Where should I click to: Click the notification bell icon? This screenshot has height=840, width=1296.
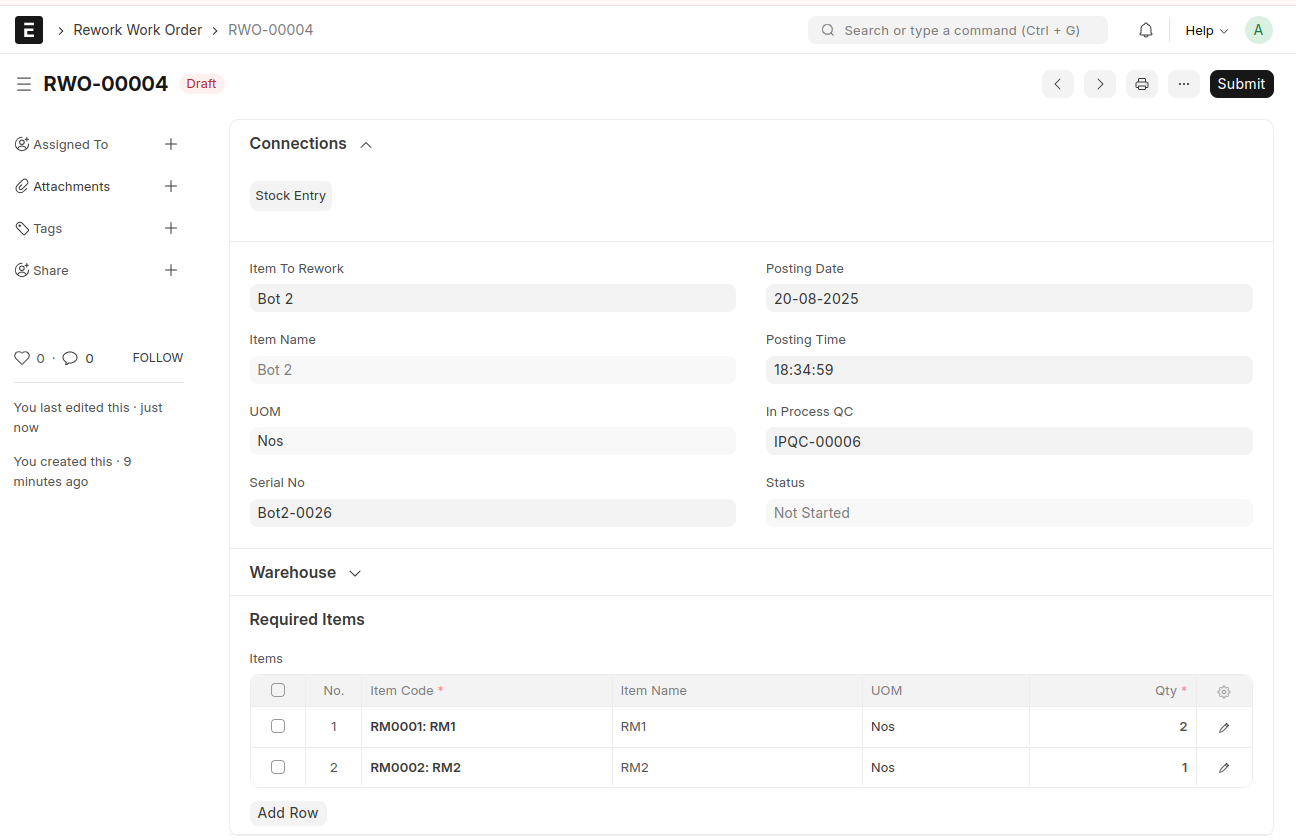pos(1146,30)
